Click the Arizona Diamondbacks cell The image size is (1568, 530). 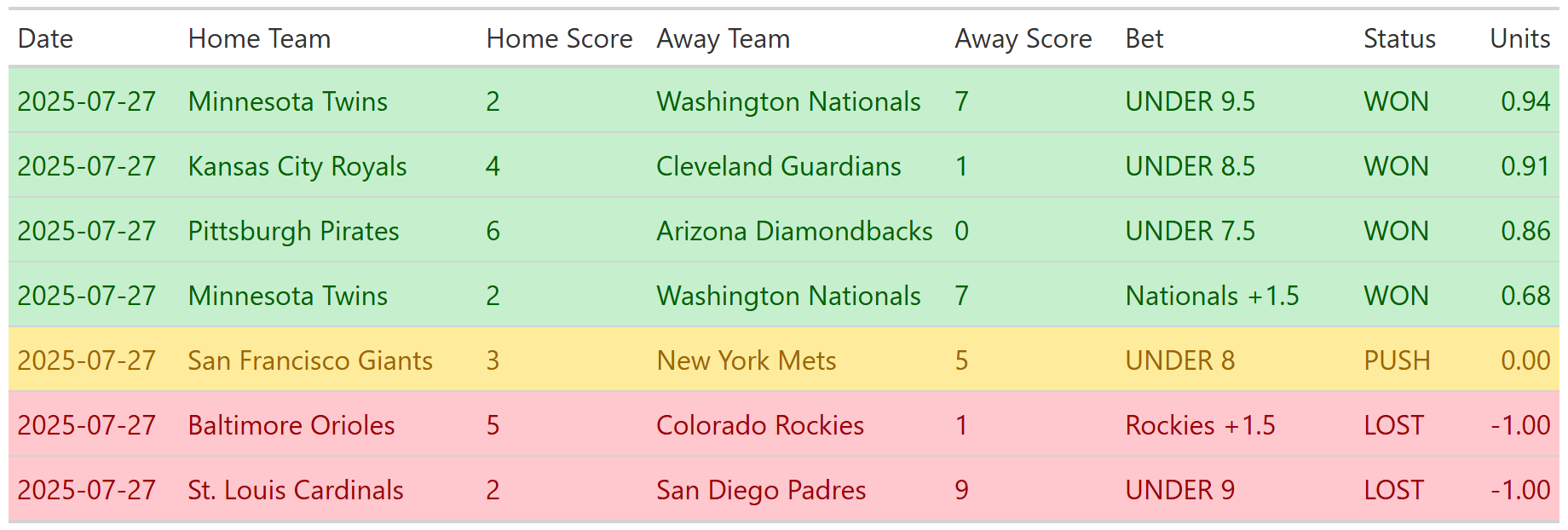(794, 231)
